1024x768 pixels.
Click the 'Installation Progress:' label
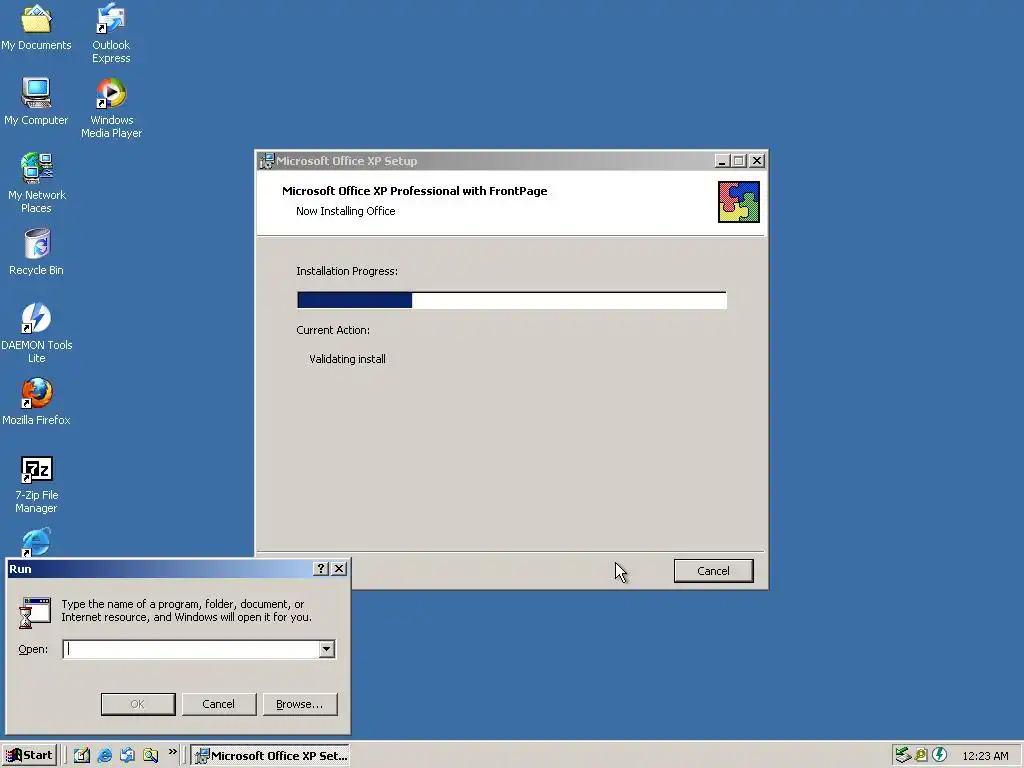coord(347,271)
